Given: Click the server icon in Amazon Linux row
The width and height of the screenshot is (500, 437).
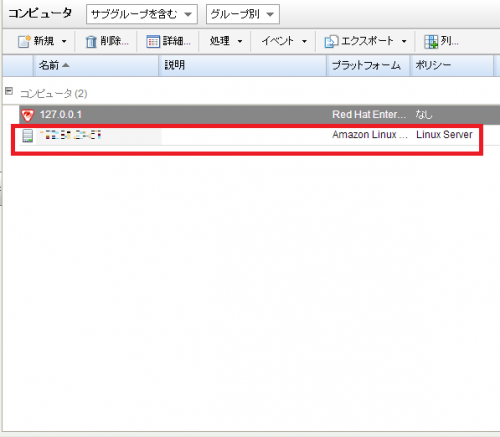Looking at the screenshot, I should tap(28, 136).
